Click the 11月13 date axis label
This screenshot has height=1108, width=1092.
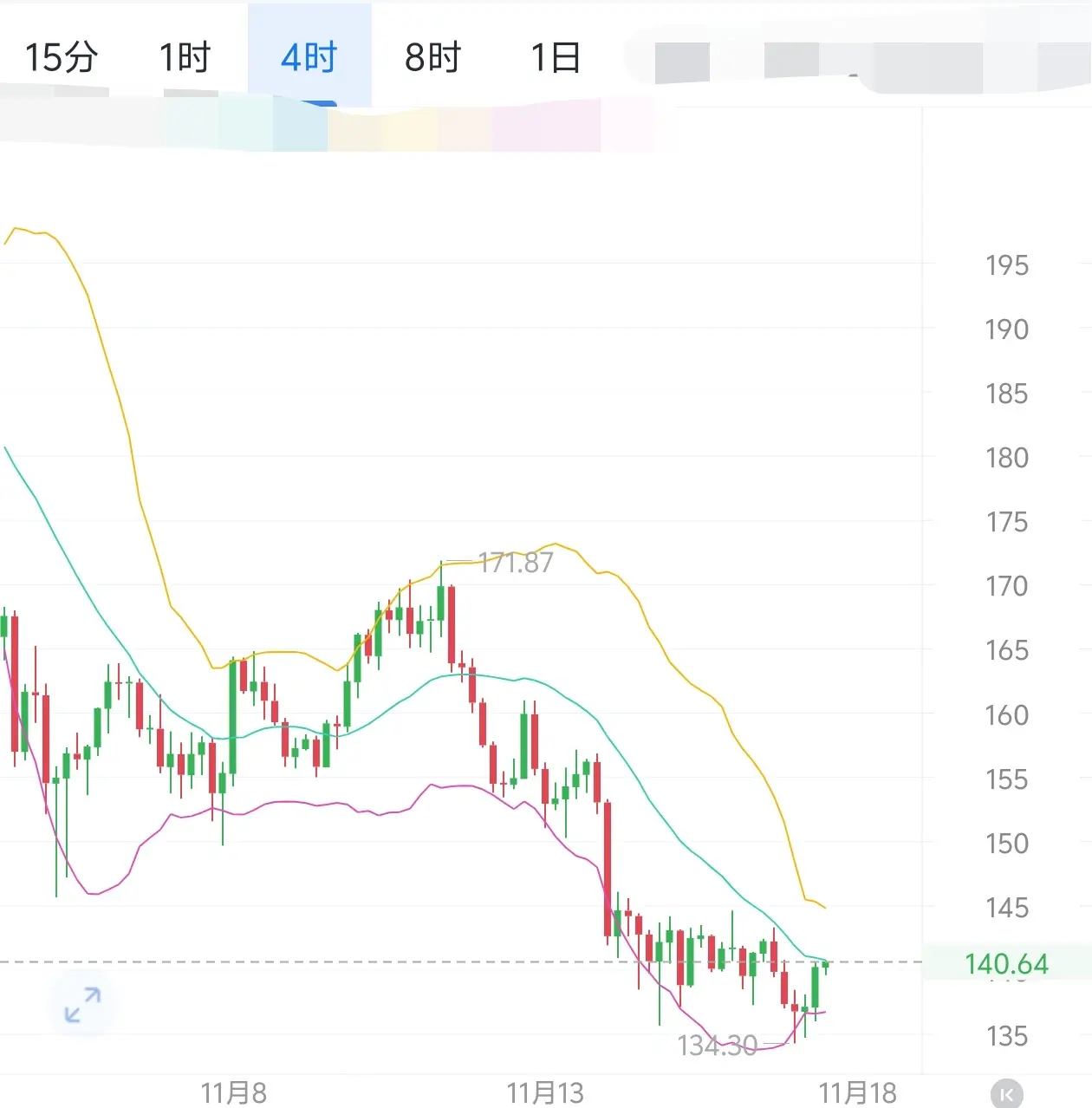(x=545, y=1092)
